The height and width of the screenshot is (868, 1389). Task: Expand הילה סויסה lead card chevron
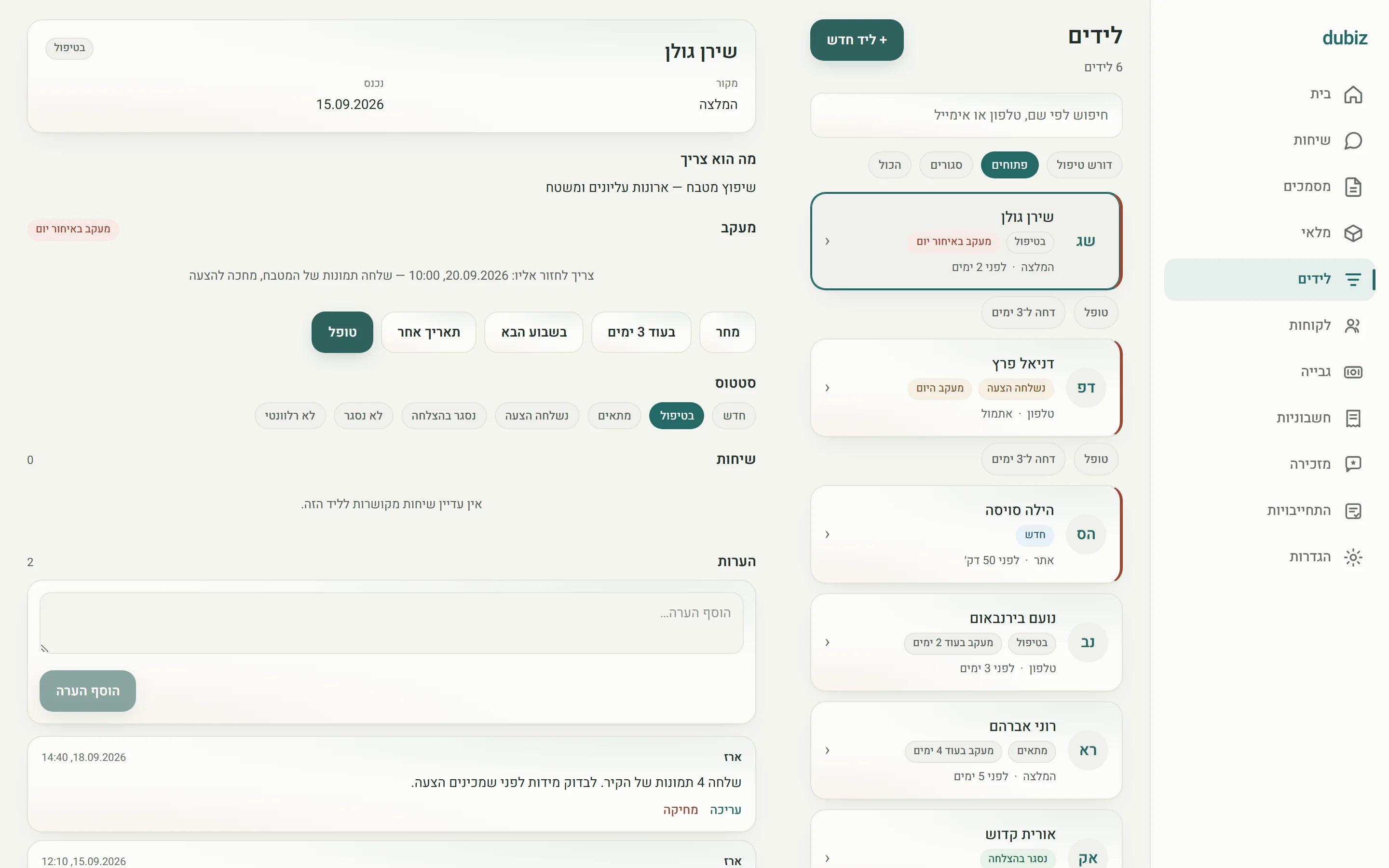pyautogui.click(x=827, y=534)
